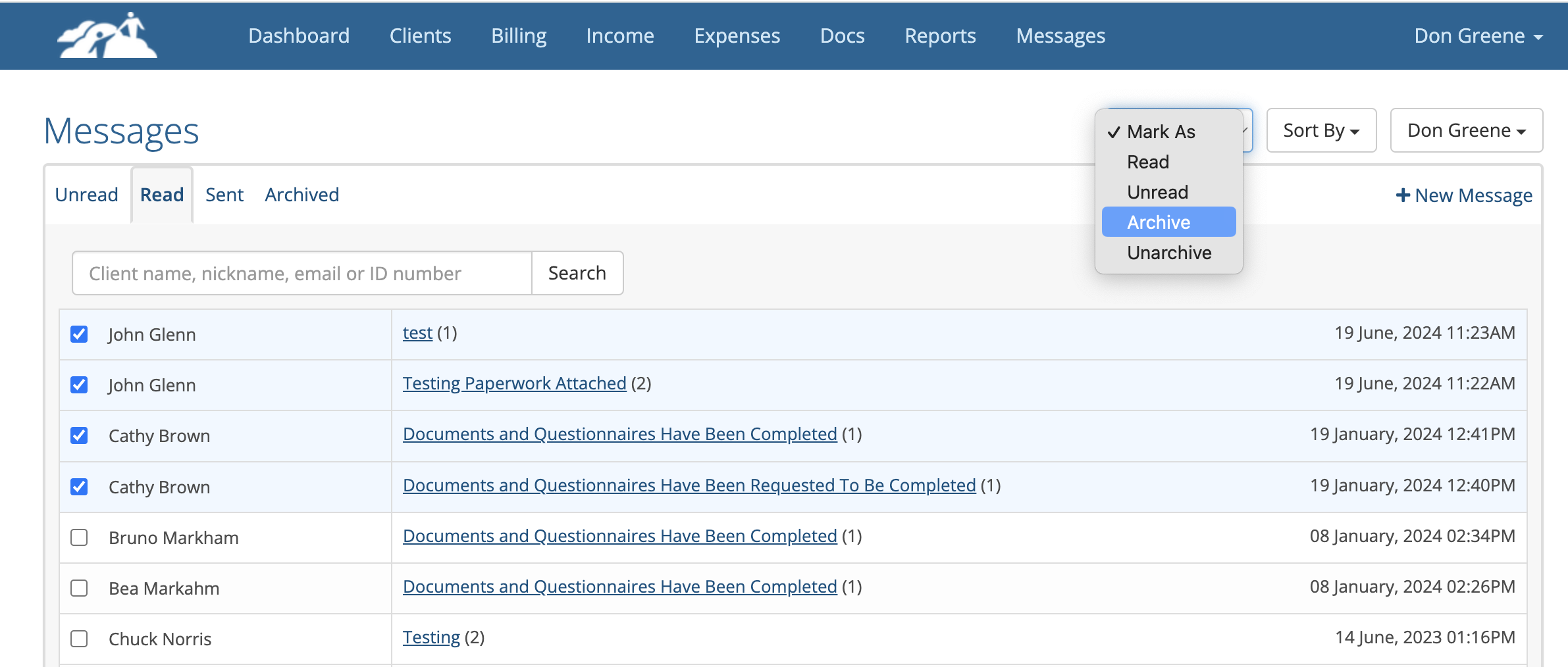Click Chuck Norris sender name

160,639
